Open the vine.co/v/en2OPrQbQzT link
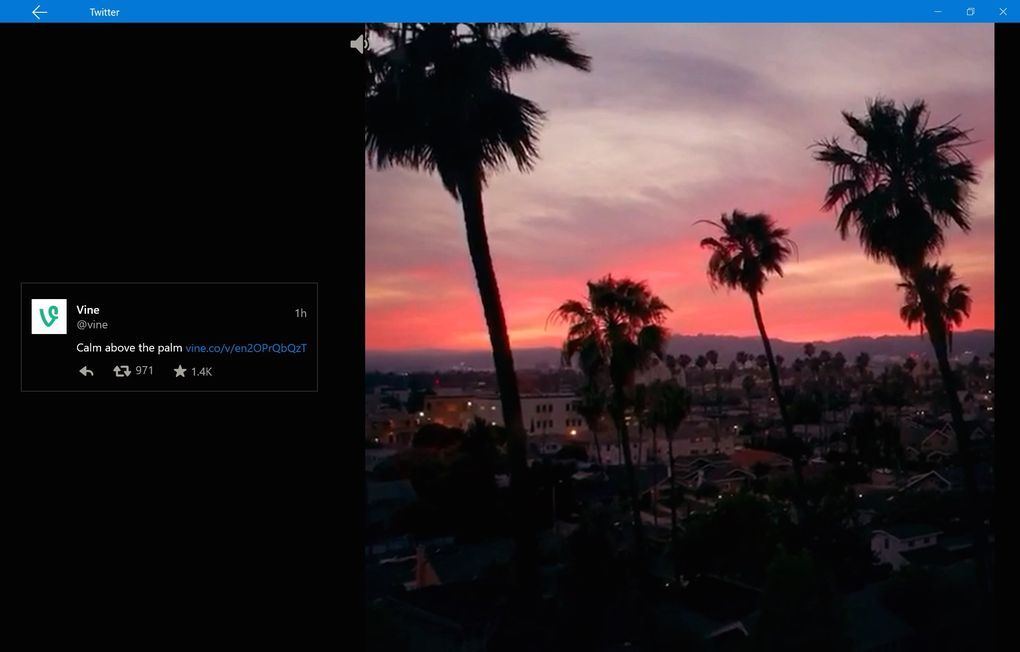 pyautogui.click(x=246, y=348)
